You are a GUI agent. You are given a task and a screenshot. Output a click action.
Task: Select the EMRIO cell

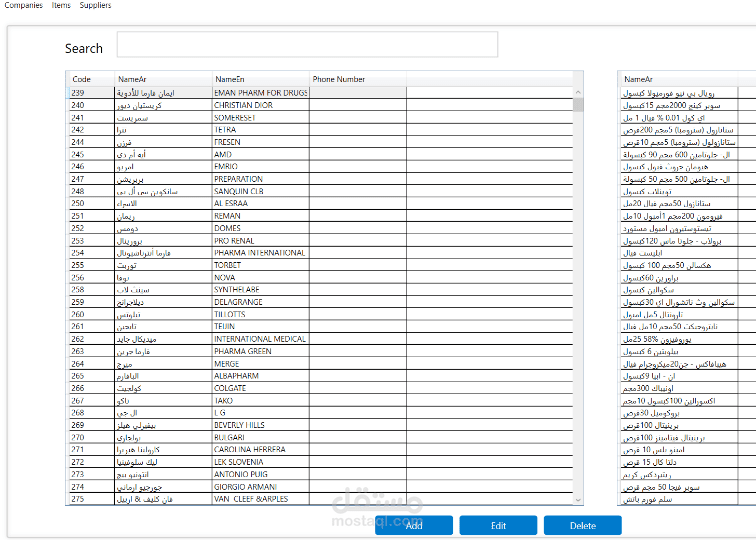coord(261,166)
